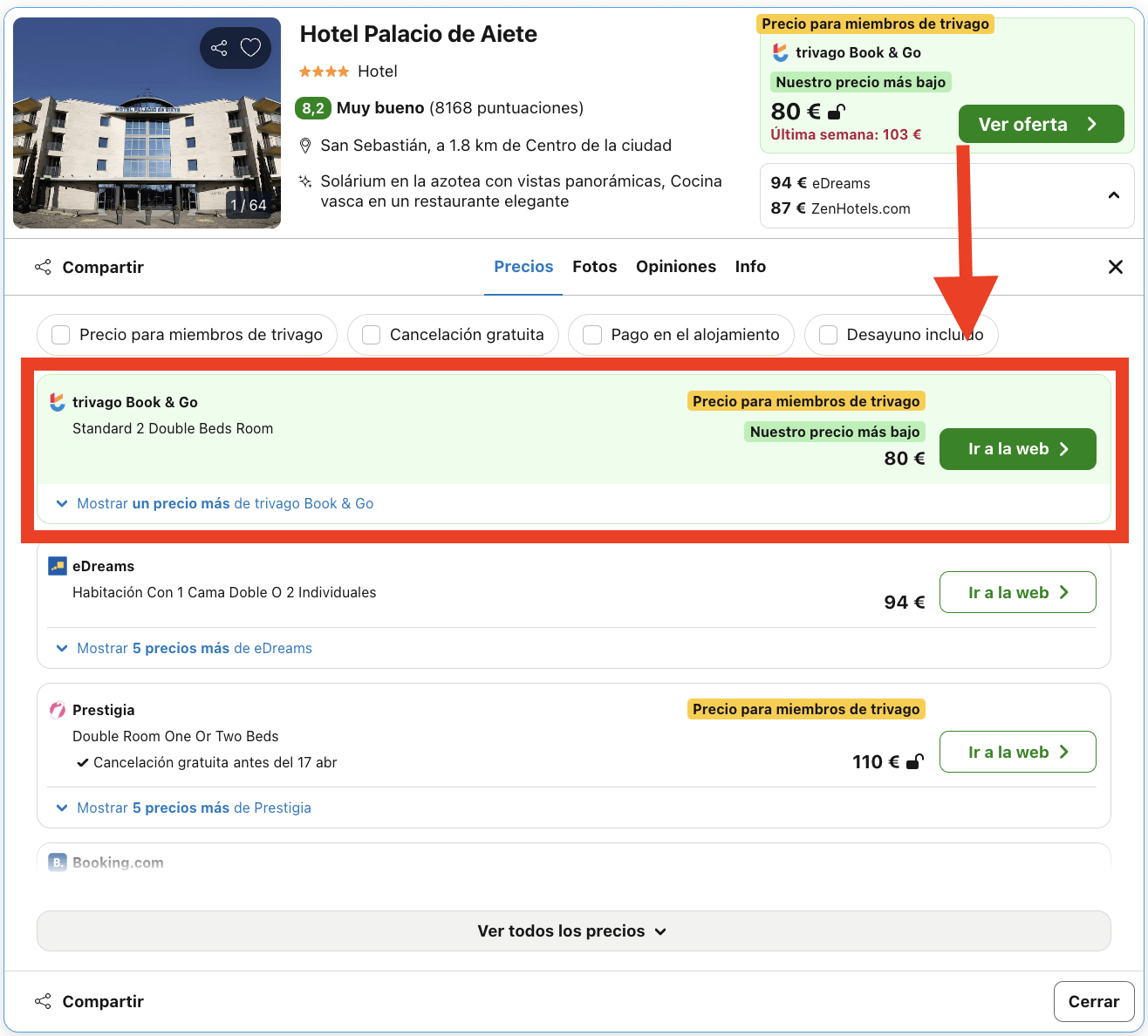
Task: Close the price panel with the X icon
Action: tap(1116, 267)
